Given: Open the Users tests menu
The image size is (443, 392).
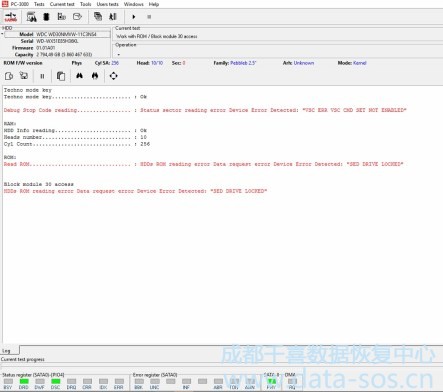Looking at the screenshot, I should pyautogui.click(x=107, y=4).
